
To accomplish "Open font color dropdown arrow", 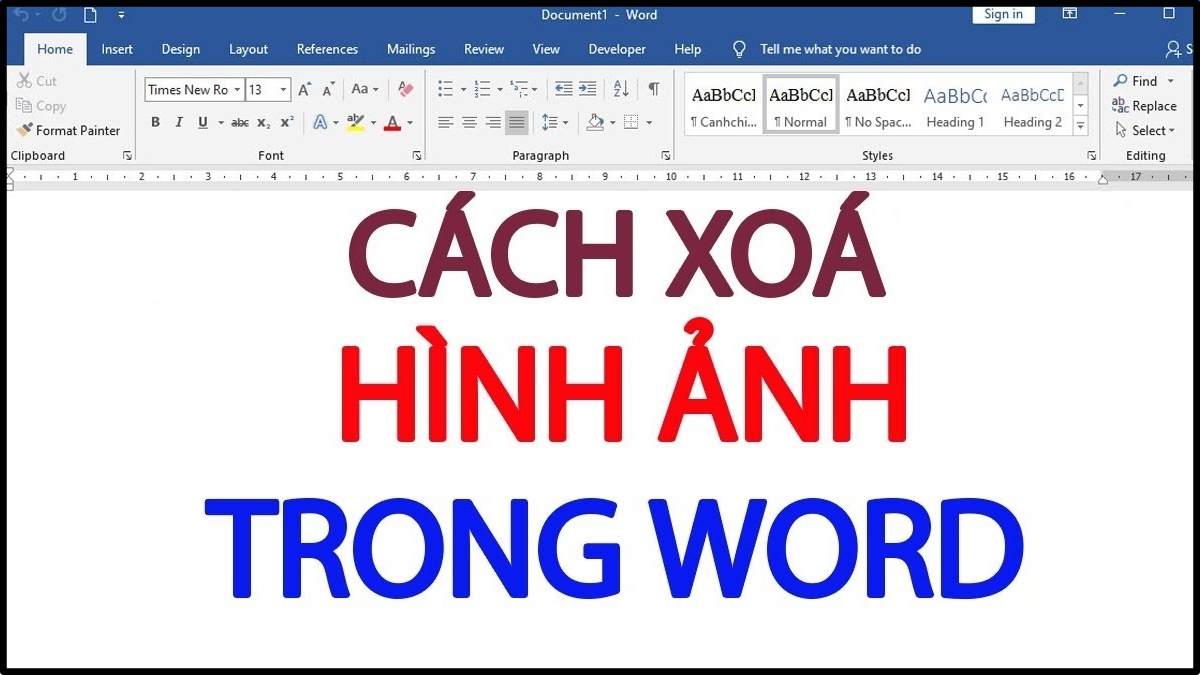I will (x=411, y=123).
